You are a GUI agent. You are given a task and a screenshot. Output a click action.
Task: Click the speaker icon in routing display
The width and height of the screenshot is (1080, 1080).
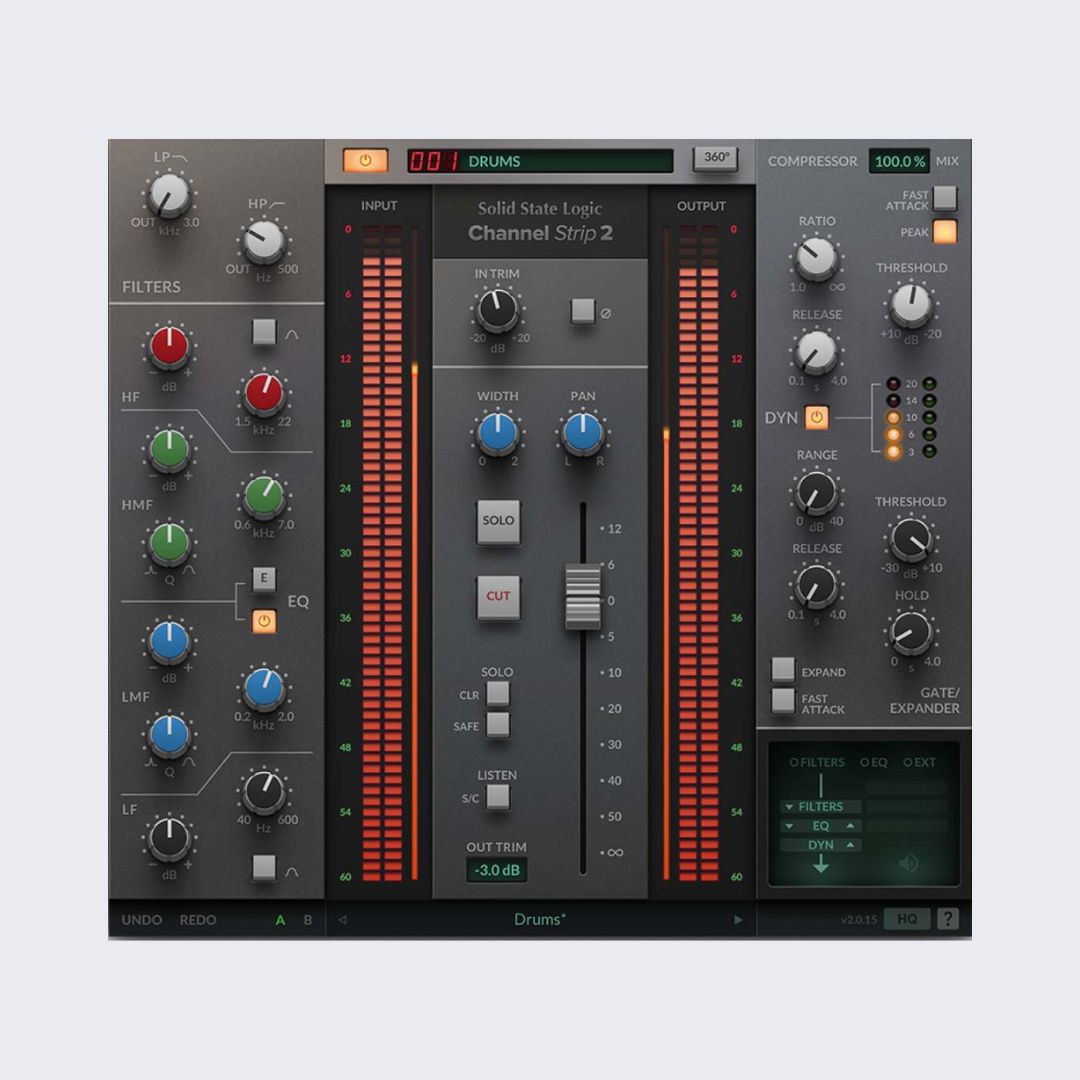tap(908, 863)
